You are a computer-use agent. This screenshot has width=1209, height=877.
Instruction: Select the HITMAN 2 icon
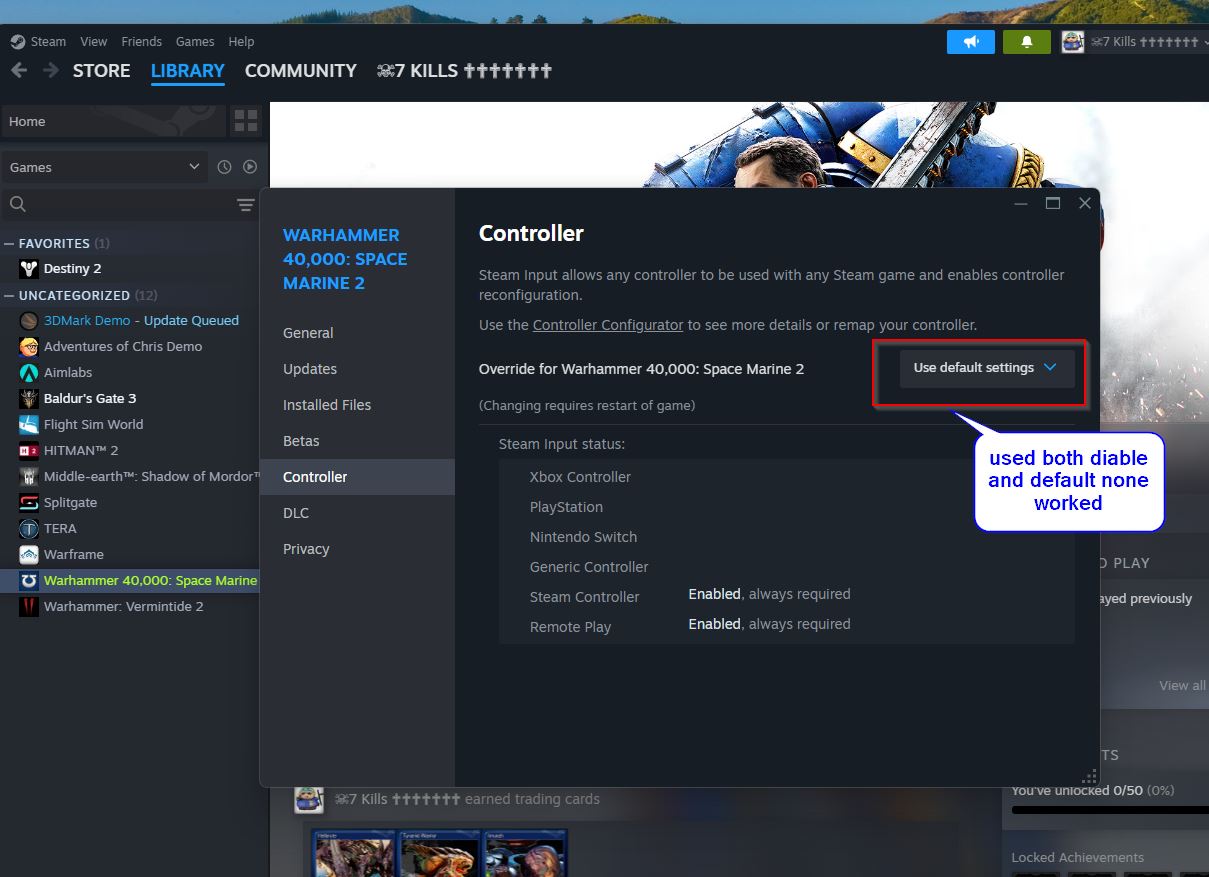pyautogui.click(x=28, y=451)
